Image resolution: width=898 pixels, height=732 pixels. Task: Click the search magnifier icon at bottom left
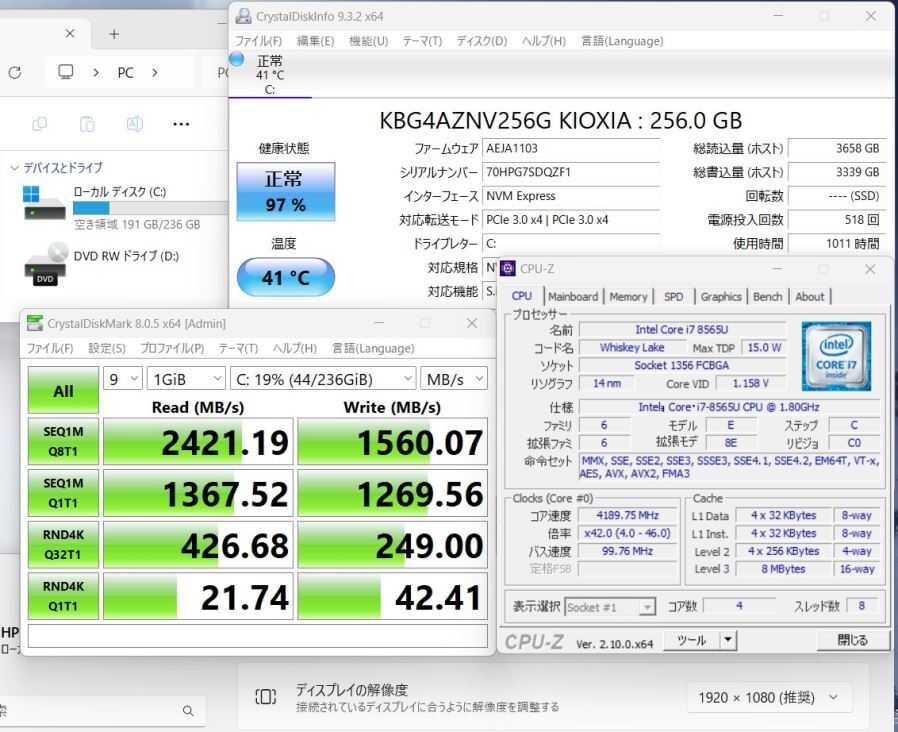click(x=188, y=711)
